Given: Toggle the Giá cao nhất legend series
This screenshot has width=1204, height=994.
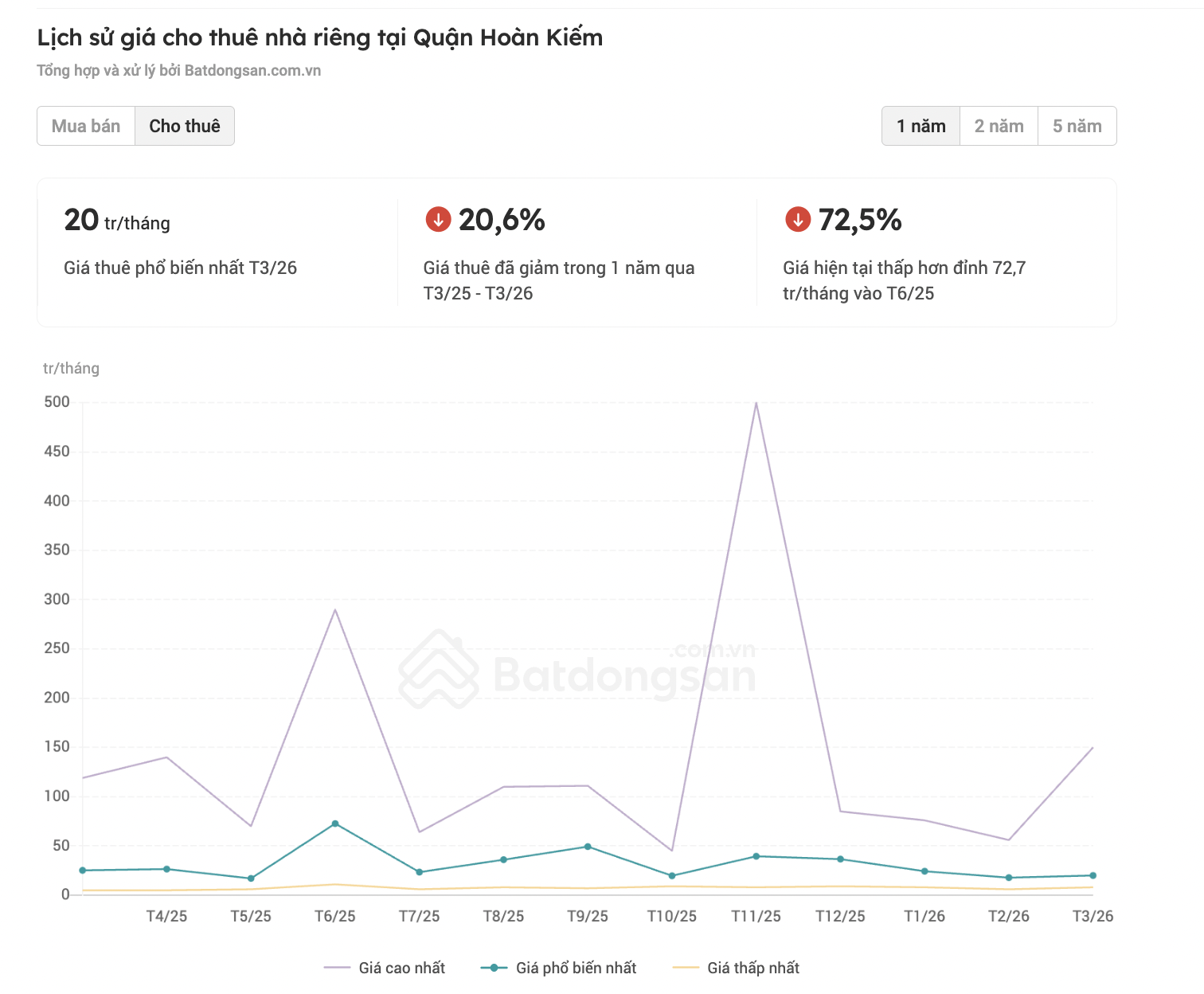Looking at the screenshot, I should point(385,968).
